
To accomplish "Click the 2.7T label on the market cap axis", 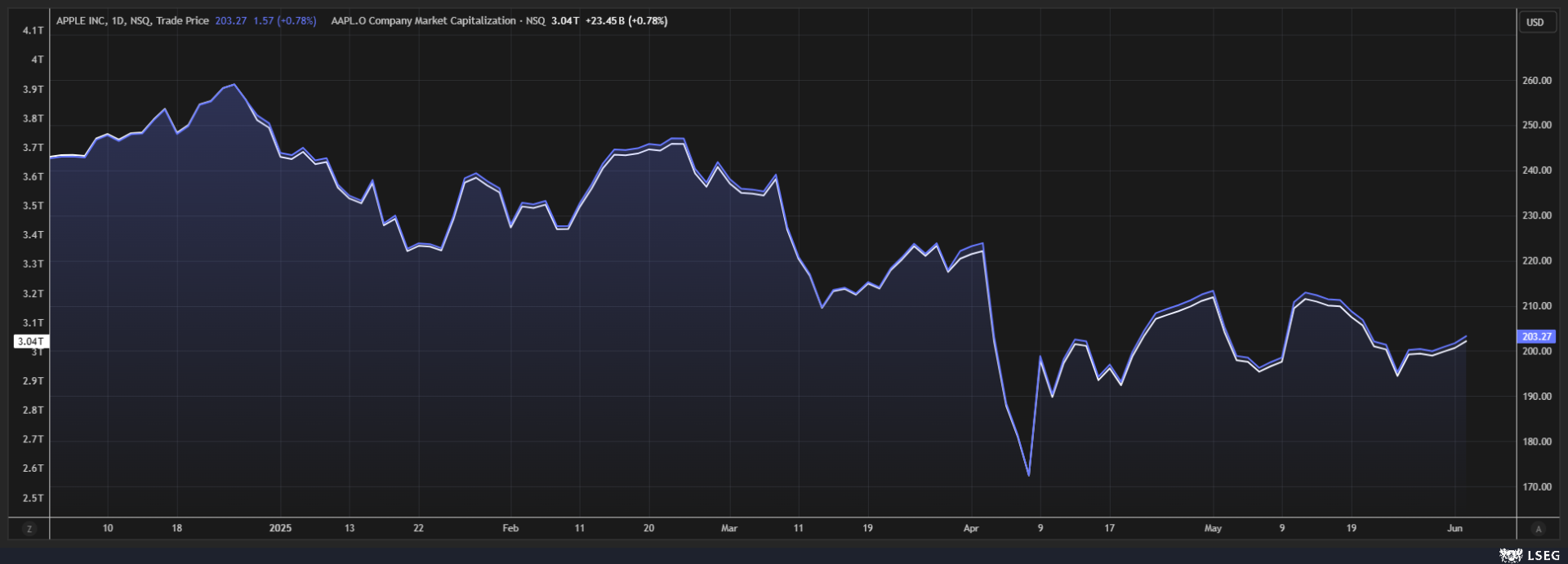I will point(33,439).
